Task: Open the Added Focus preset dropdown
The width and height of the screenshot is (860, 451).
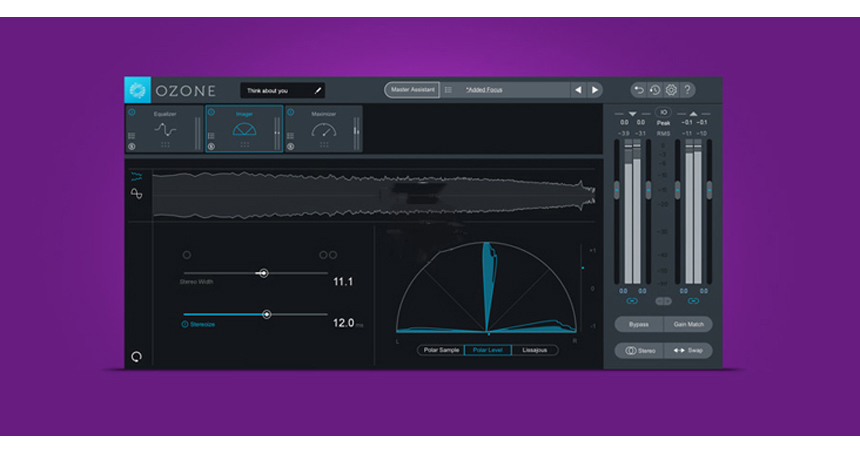Action: tap(507, 90)
